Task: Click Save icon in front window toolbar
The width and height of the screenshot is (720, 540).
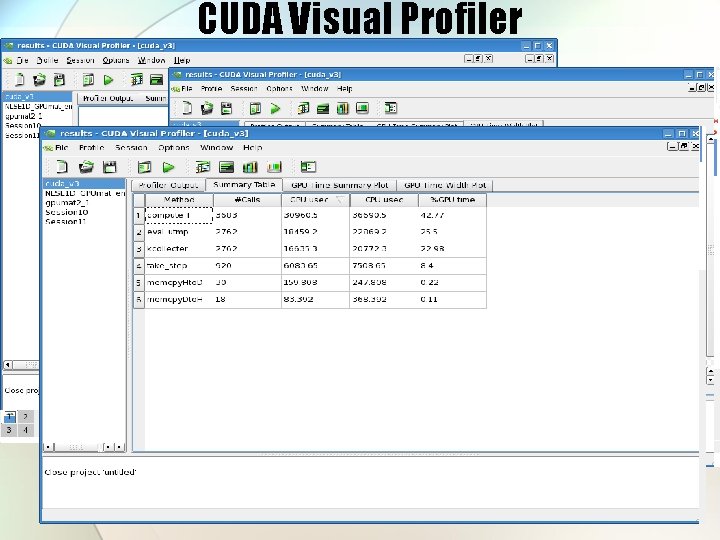Action: point(110,167)
